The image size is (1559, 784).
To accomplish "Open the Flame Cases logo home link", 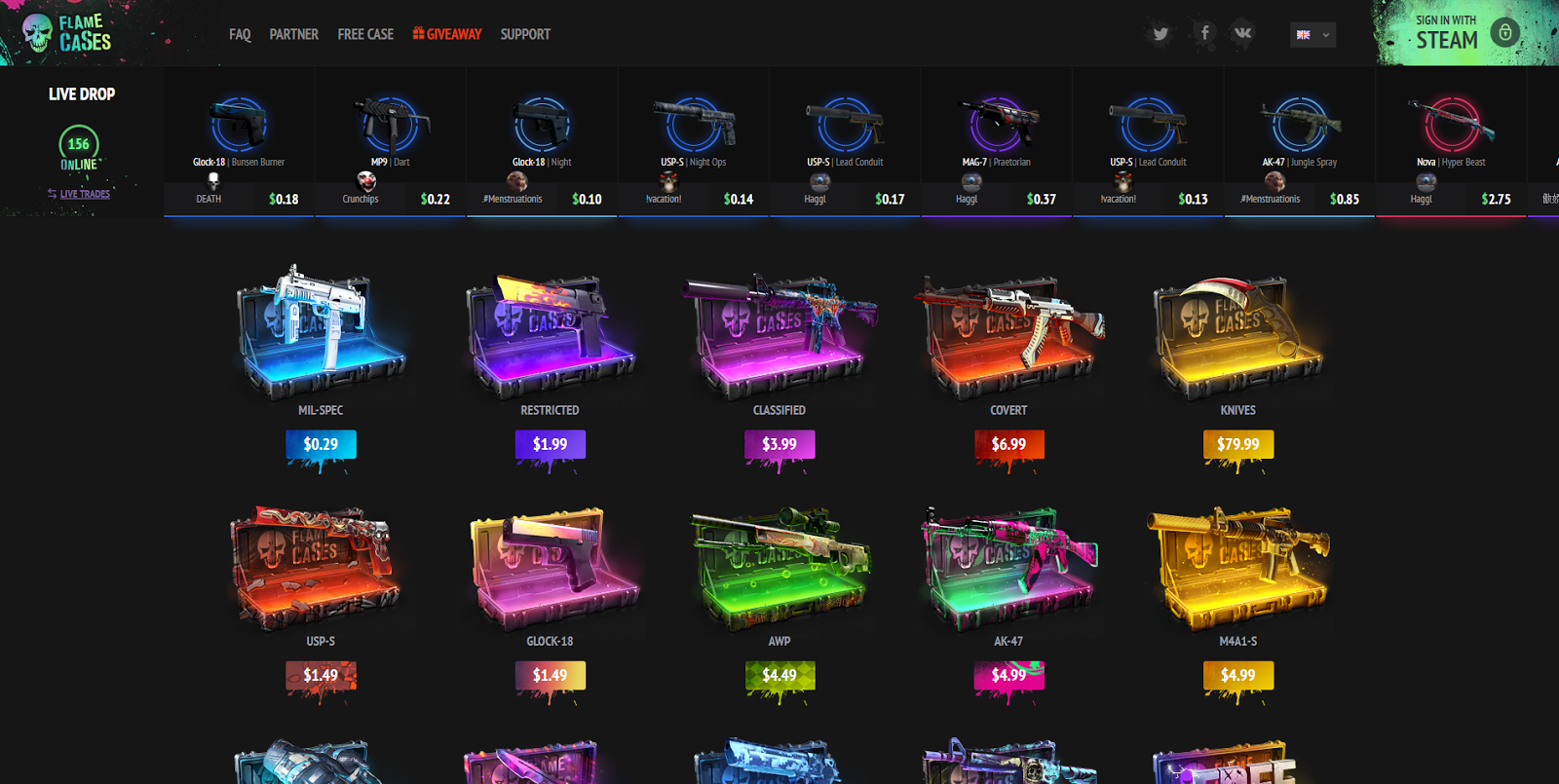I will tap(66, 33).
